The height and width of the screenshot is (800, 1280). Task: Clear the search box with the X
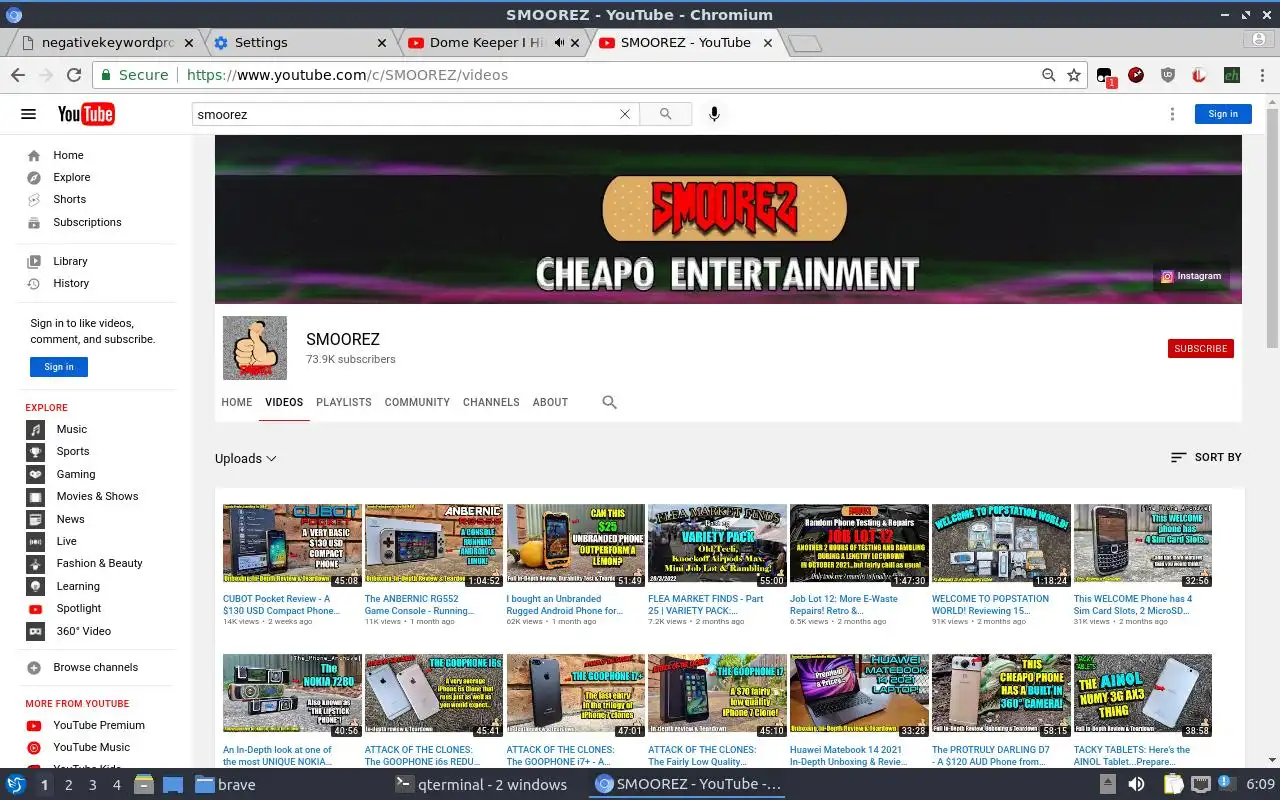pyautogui.click(x=625, y=114)
